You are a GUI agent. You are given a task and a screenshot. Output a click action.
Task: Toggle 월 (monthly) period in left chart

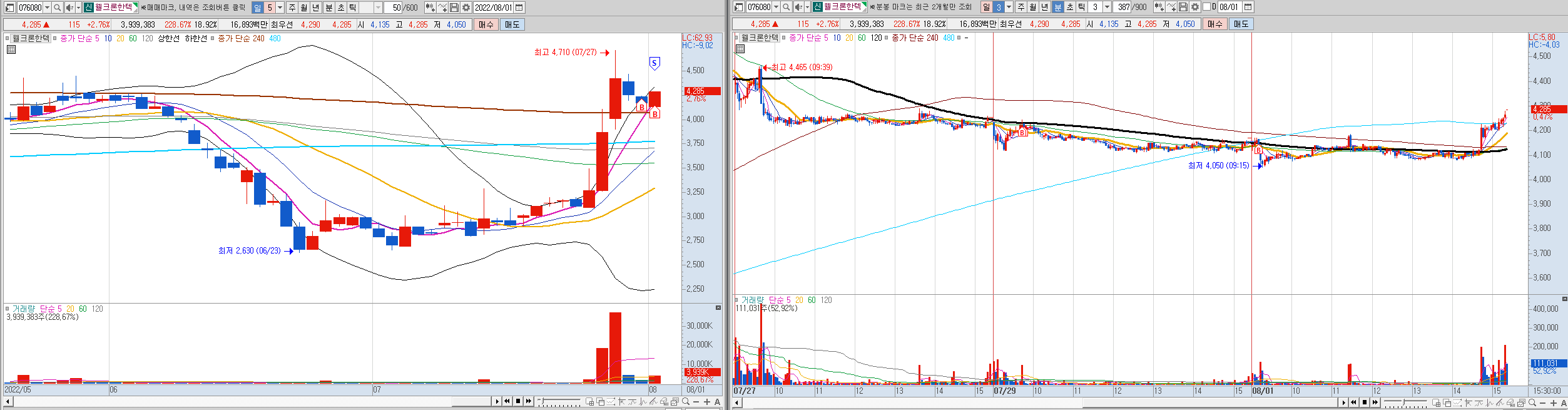(x=304, y=8)
